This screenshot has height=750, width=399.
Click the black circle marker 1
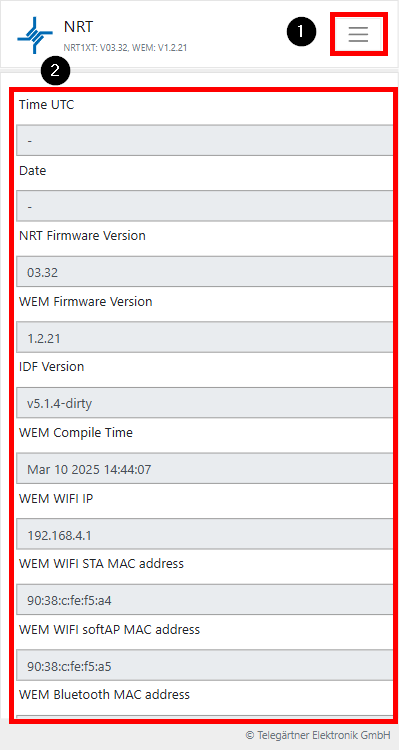coord(301,32)
